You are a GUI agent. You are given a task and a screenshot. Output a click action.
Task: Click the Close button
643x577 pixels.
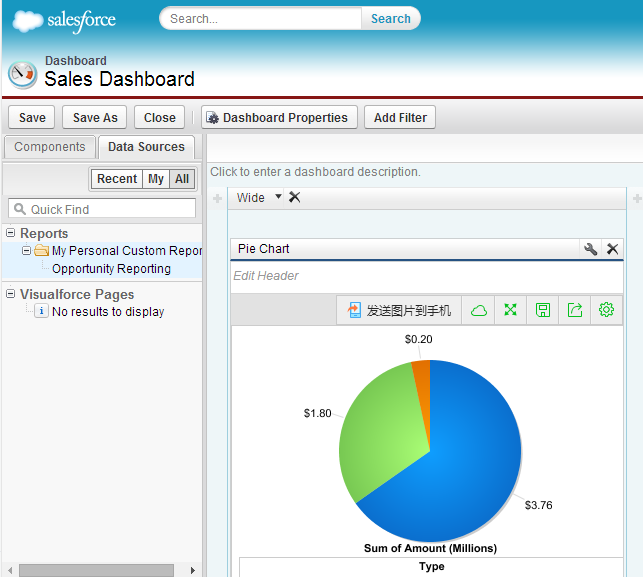[x=160, y=118]
